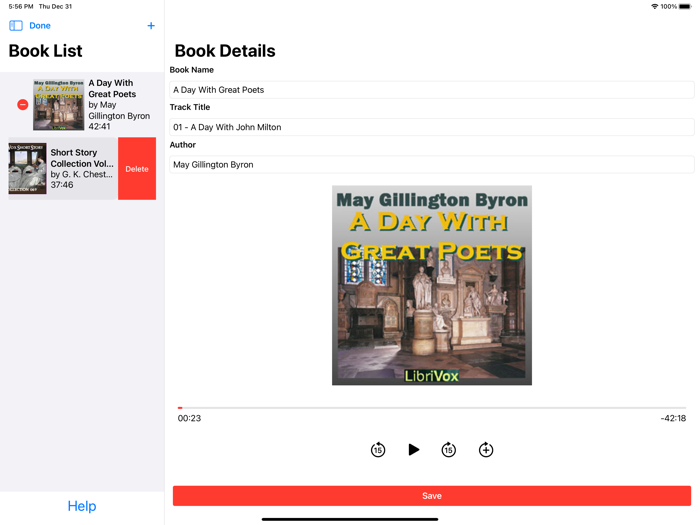700x525 pixels.
Task: Edit the Author field
Action: (x=432, y=165)
